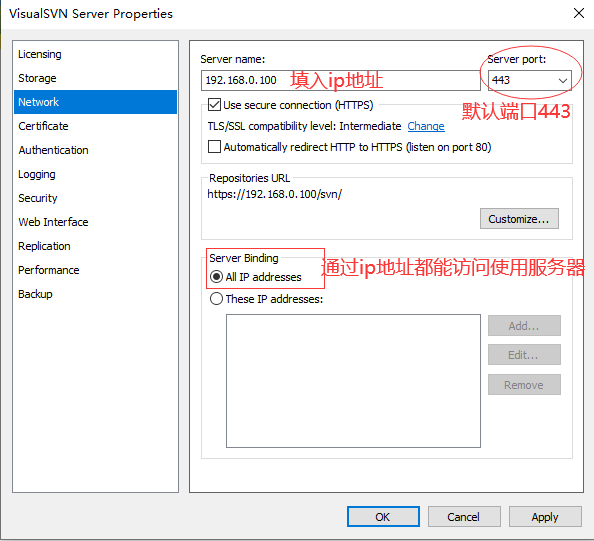Switch to the Logging settings
This screenshot has width=594, height=541.
(95, 174)
